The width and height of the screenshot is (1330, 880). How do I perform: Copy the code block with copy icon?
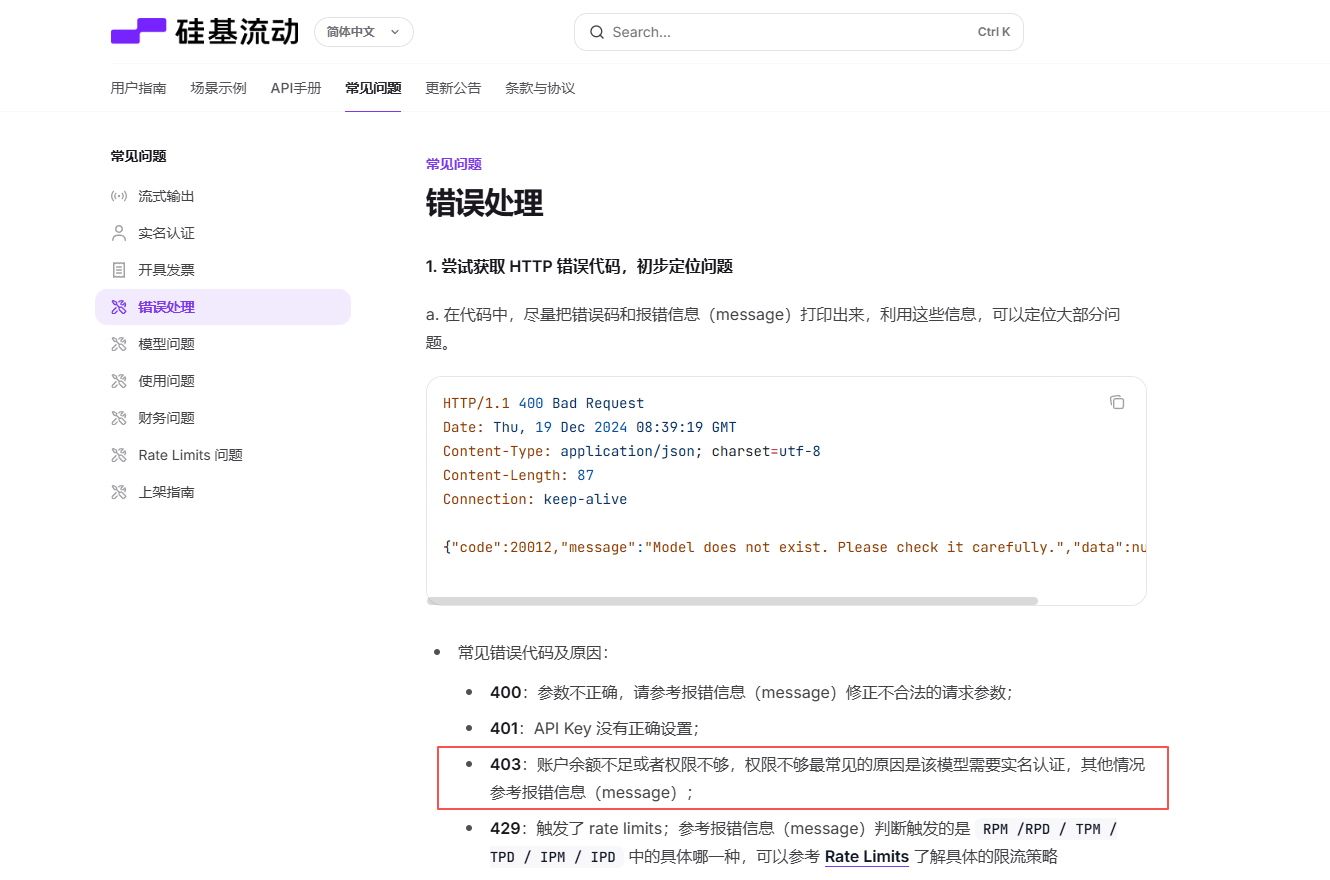point(1117,402)
